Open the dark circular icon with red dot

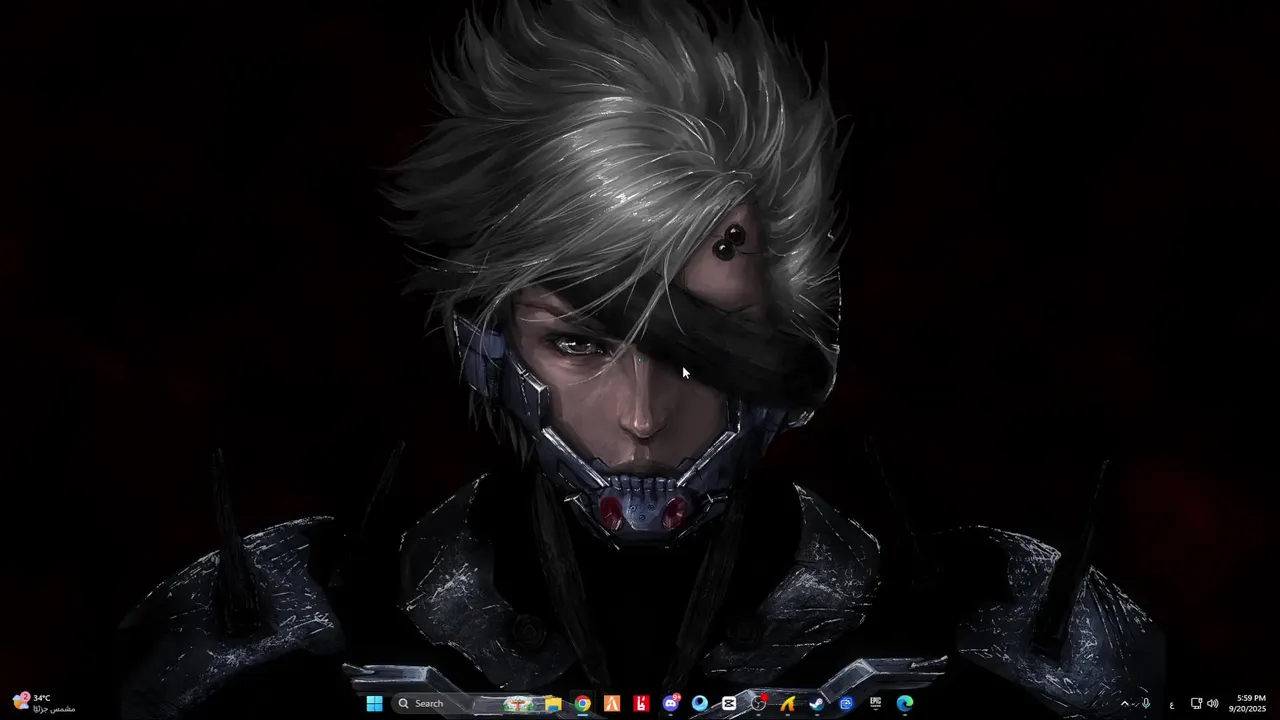(759, 703)
